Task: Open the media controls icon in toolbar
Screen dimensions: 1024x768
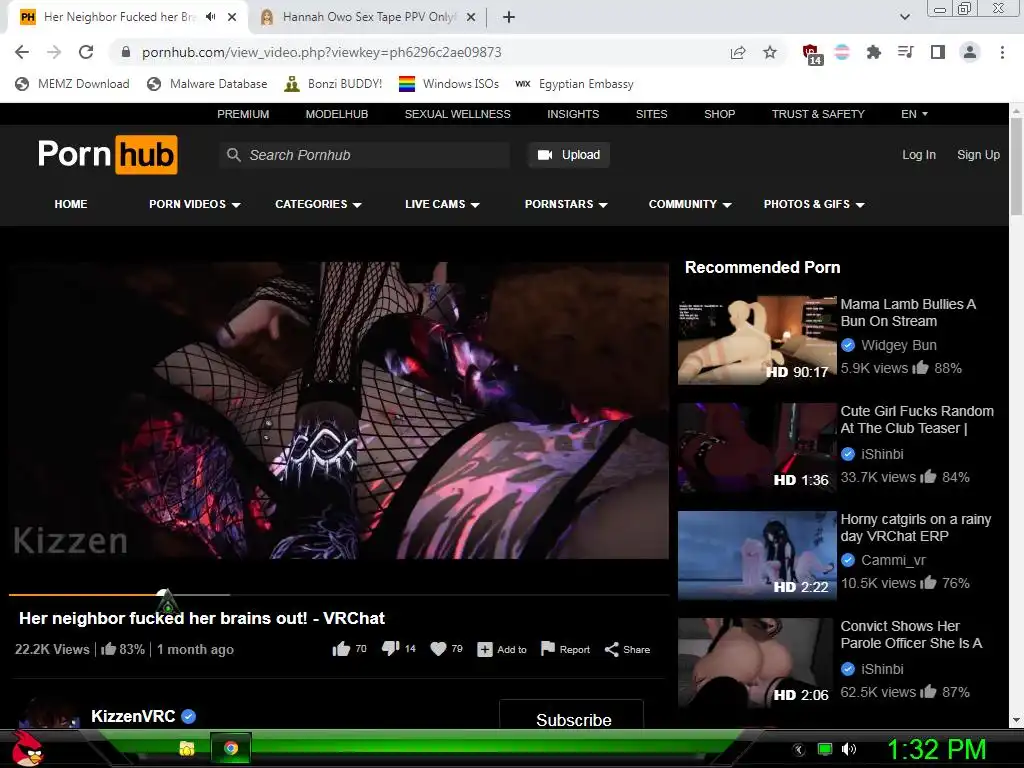Action: 905,52
